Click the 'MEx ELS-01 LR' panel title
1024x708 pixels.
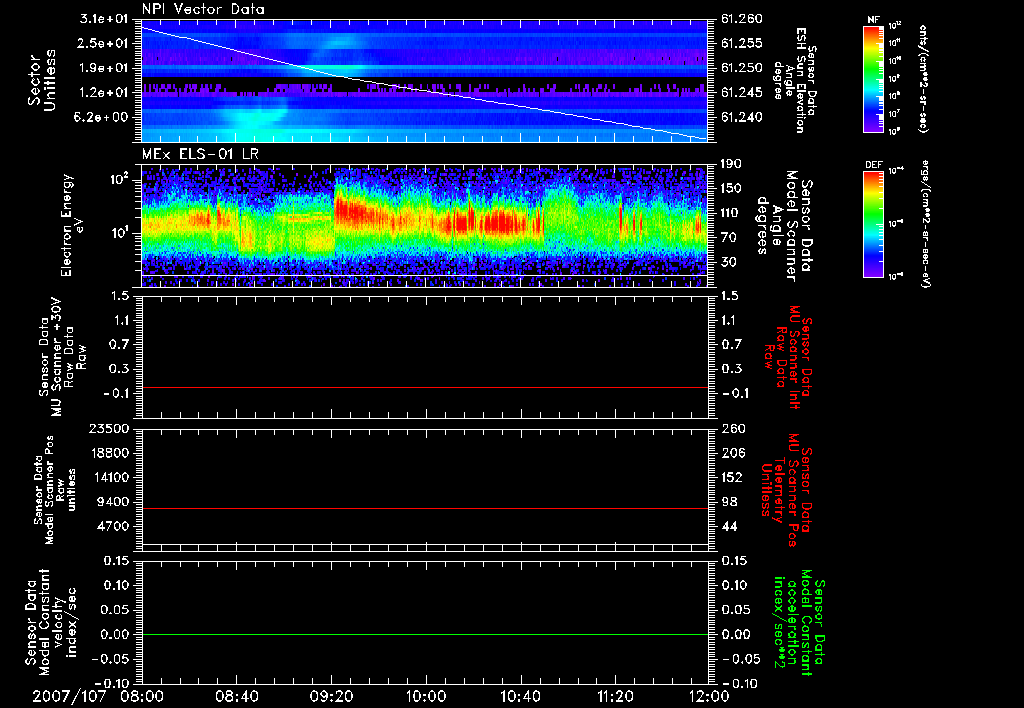coord(200,154)
